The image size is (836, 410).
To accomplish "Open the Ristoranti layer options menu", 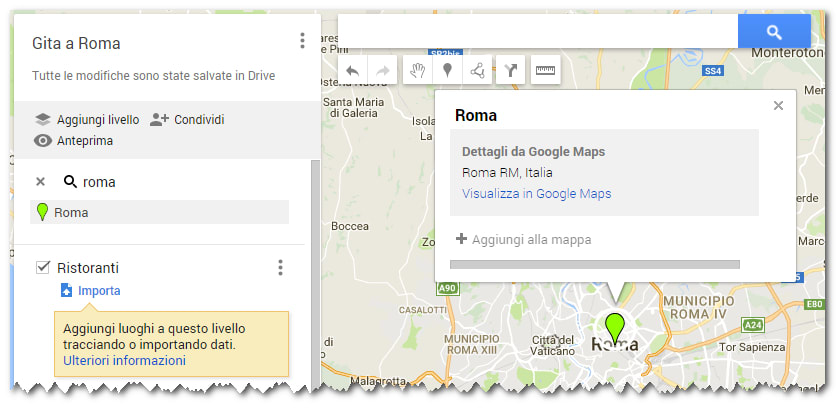I will click(x=280, y=268).
